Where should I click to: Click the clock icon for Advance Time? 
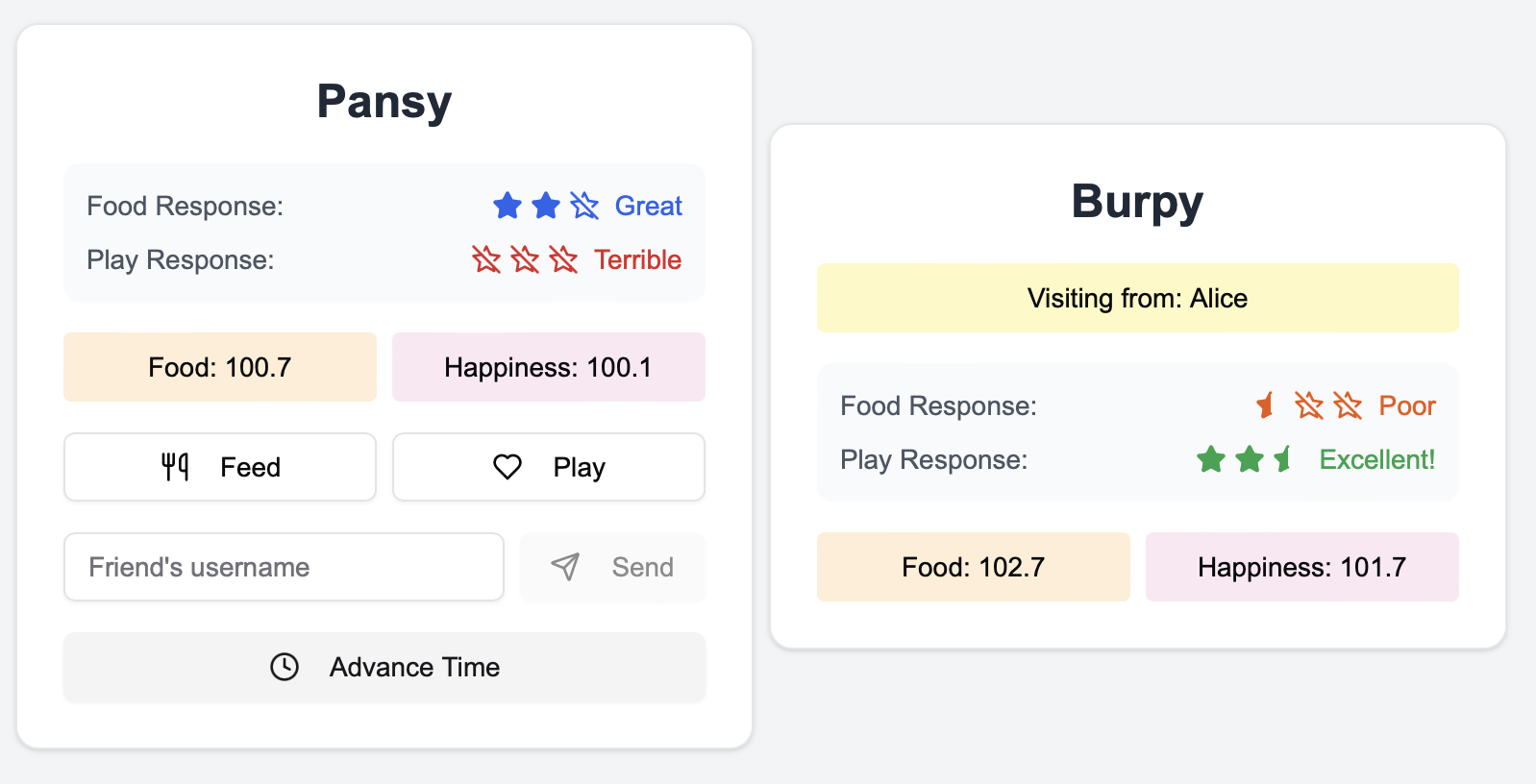[285, 667]
